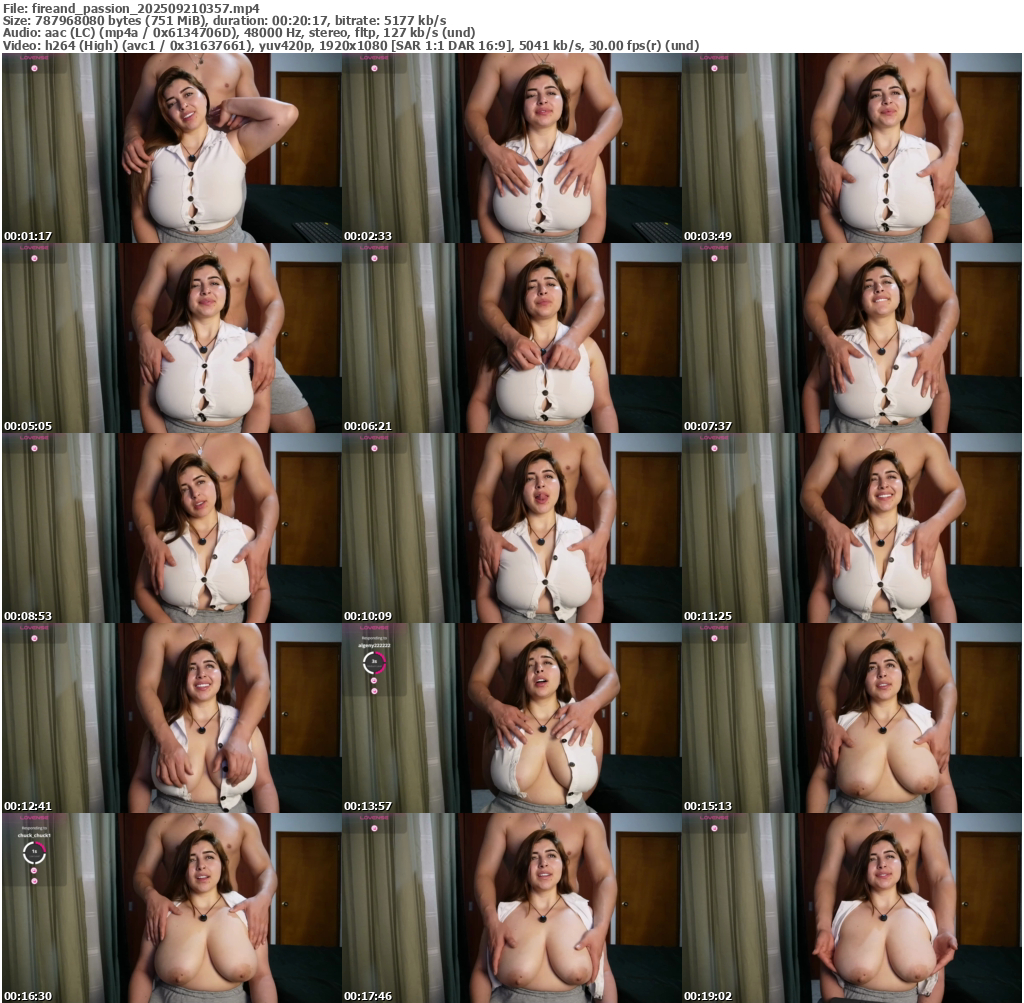Click the frame at 00:05:05
The image size is (1024, 1003).
[171, 338]
